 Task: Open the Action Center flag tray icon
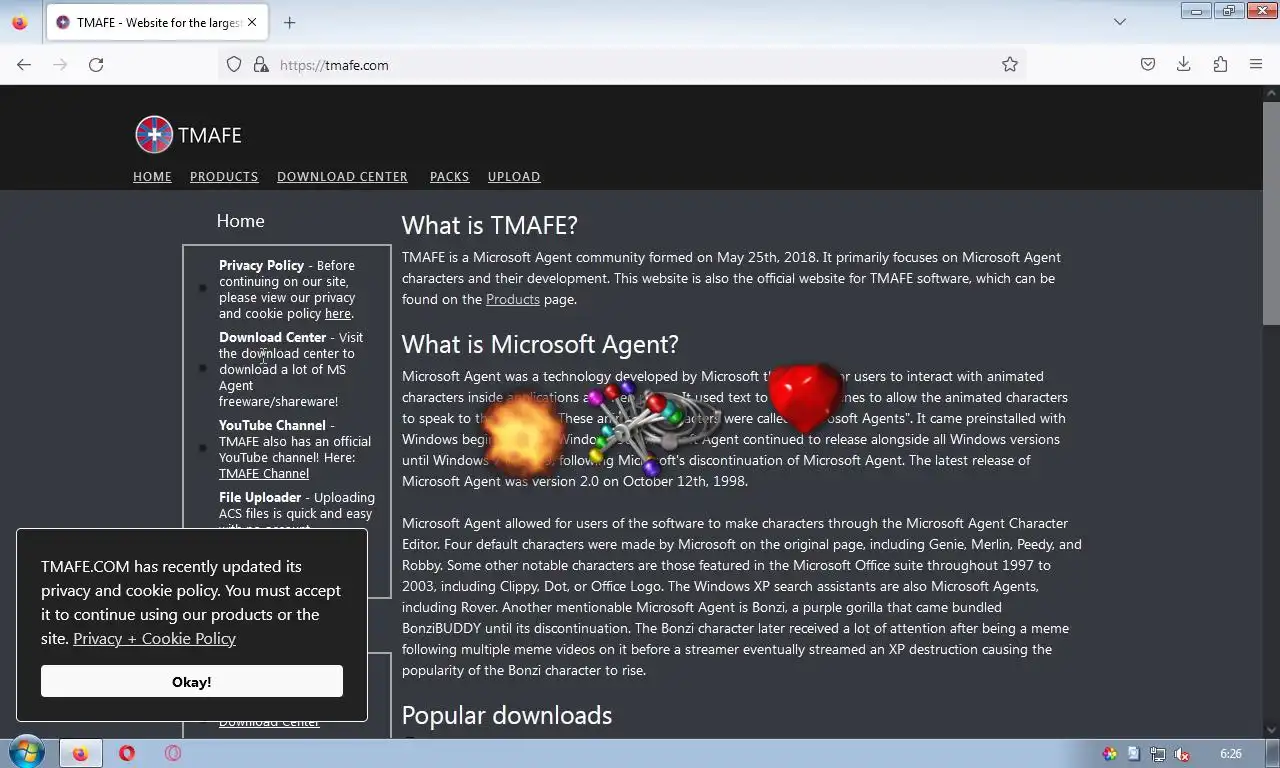(x=1133, y=754)
